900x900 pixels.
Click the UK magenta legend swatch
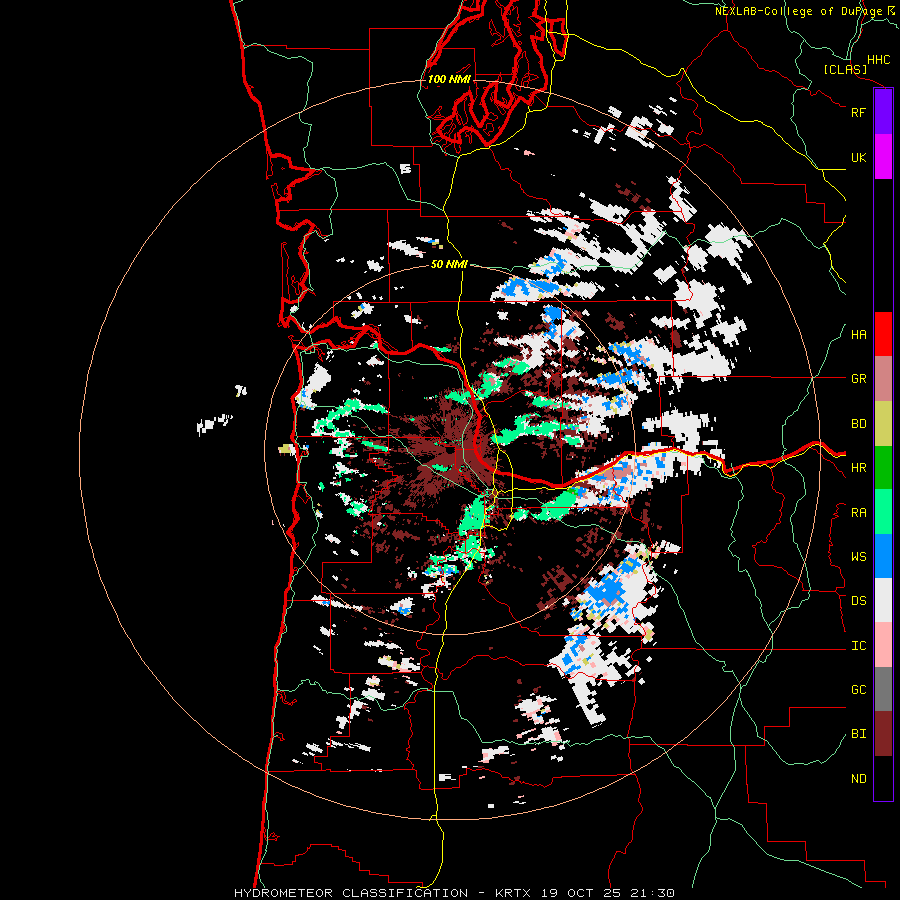pyautogui.click(x=883, y=157)
